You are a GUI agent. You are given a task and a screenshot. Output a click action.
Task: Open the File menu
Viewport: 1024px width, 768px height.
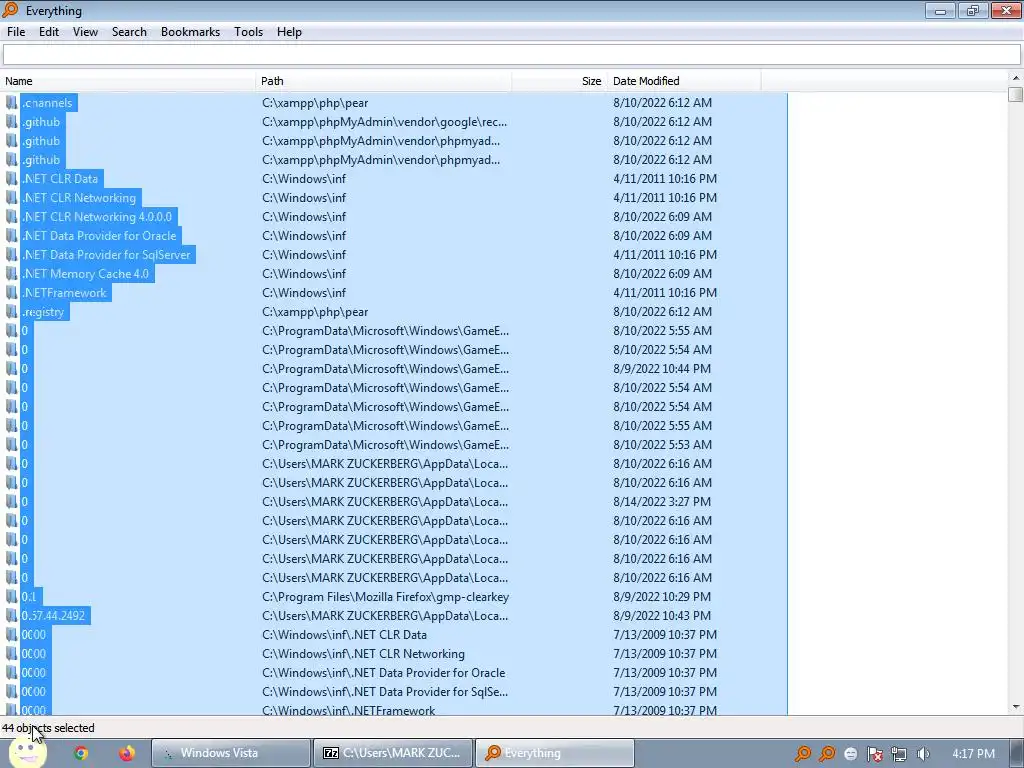[16, 32]
